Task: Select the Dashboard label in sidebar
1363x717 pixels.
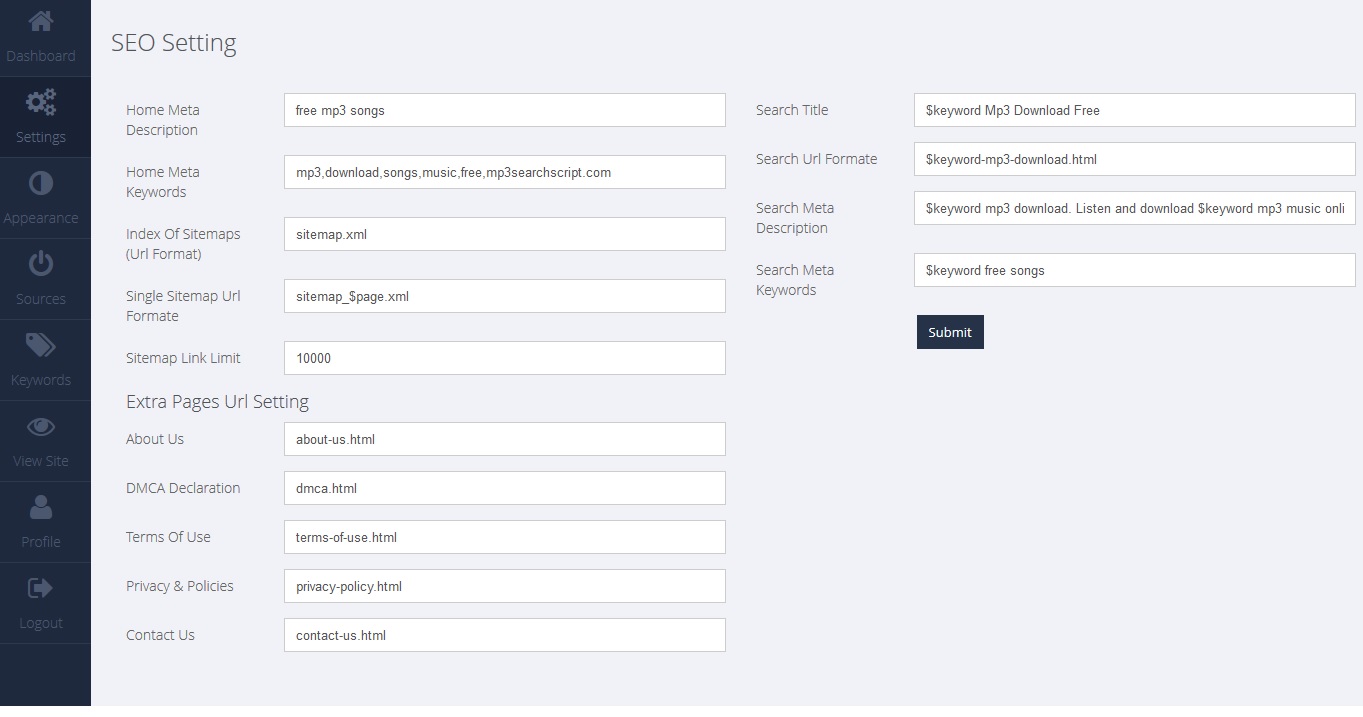Action: [x=41, y=56]
